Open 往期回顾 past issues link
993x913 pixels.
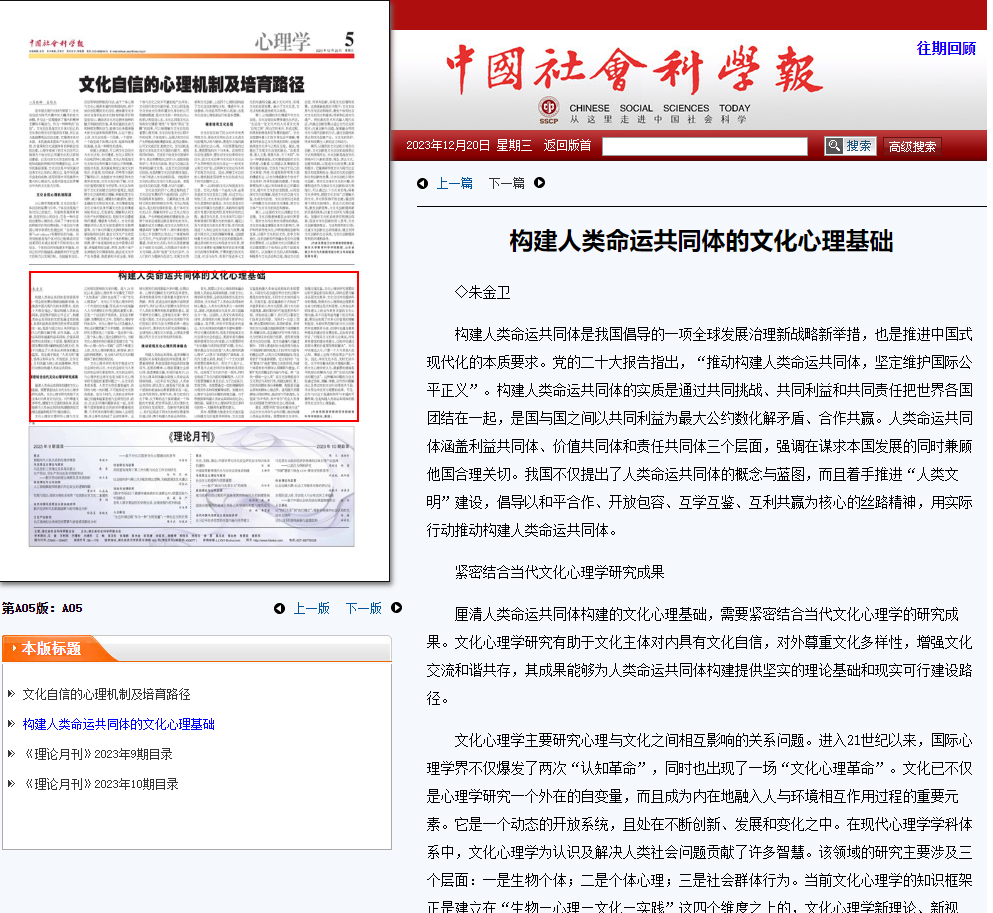tap(946, 48)
